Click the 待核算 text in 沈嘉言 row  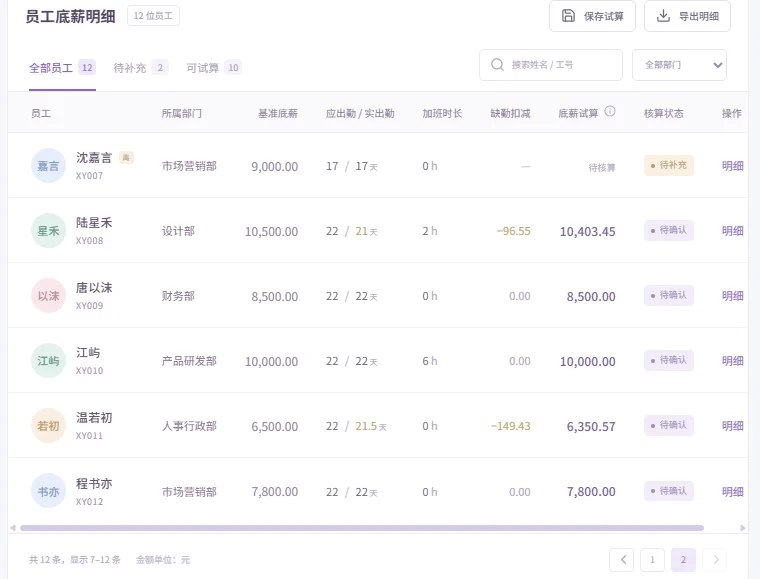[602, 168]
